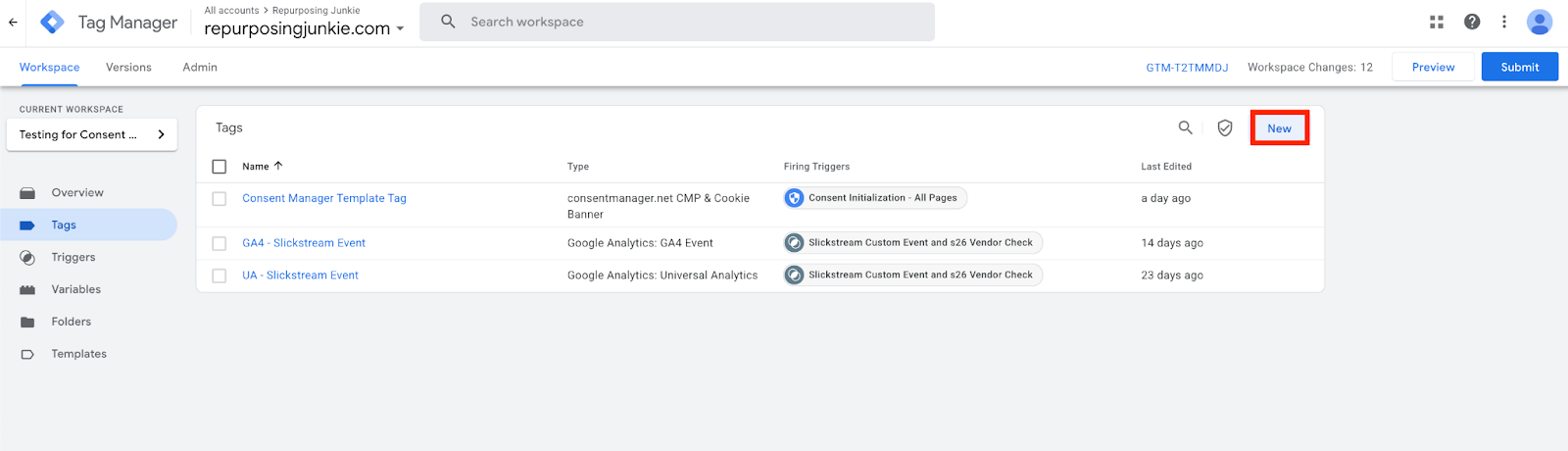Click Repurposing Junkie in the breadcrumb
The width and height of the screenshot is (1568, 451).
click(316, 11)
